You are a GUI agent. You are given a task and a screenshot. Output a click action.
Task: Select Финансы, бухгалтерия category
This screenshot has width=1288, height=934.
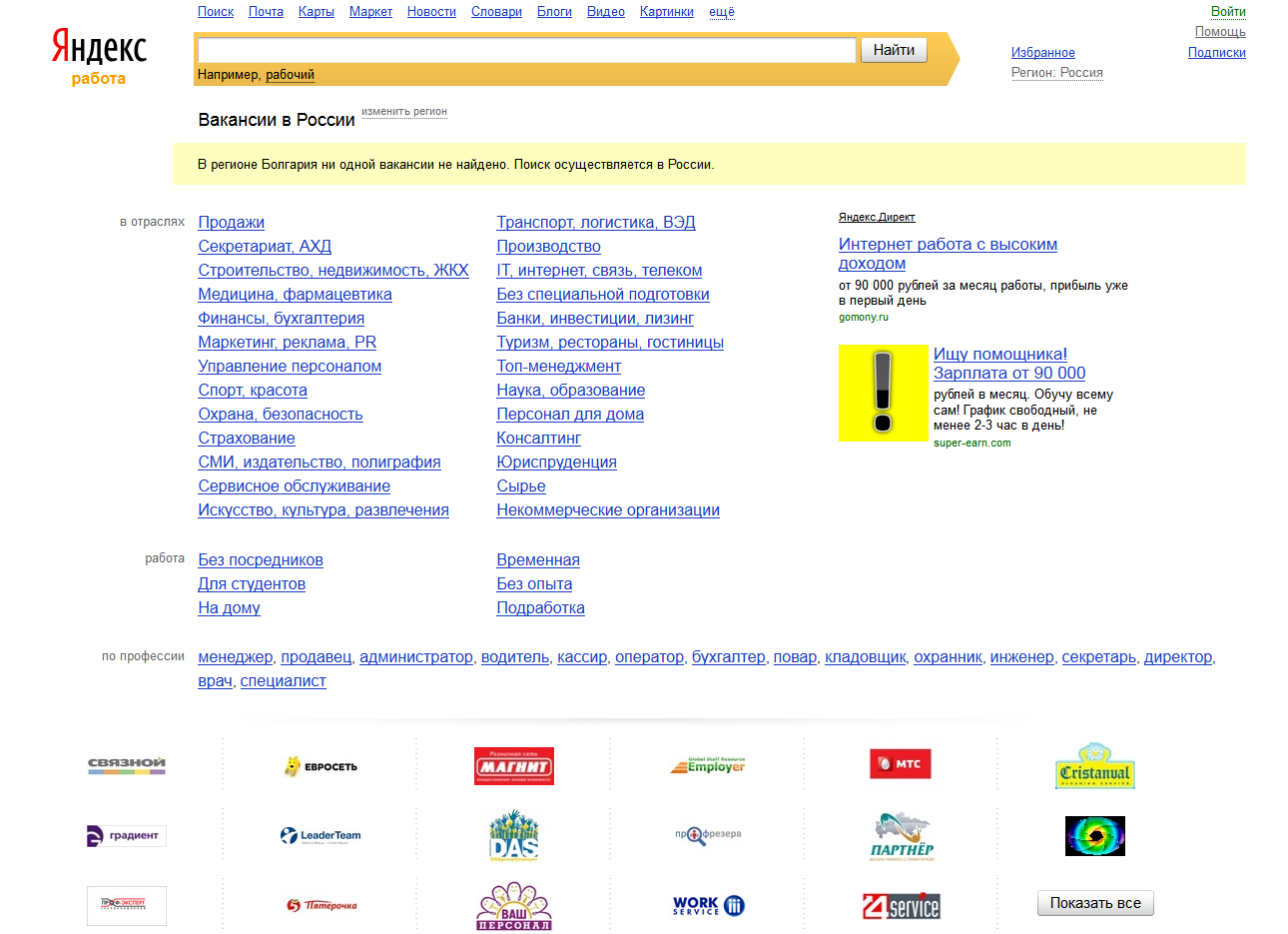tap(282, 319)
